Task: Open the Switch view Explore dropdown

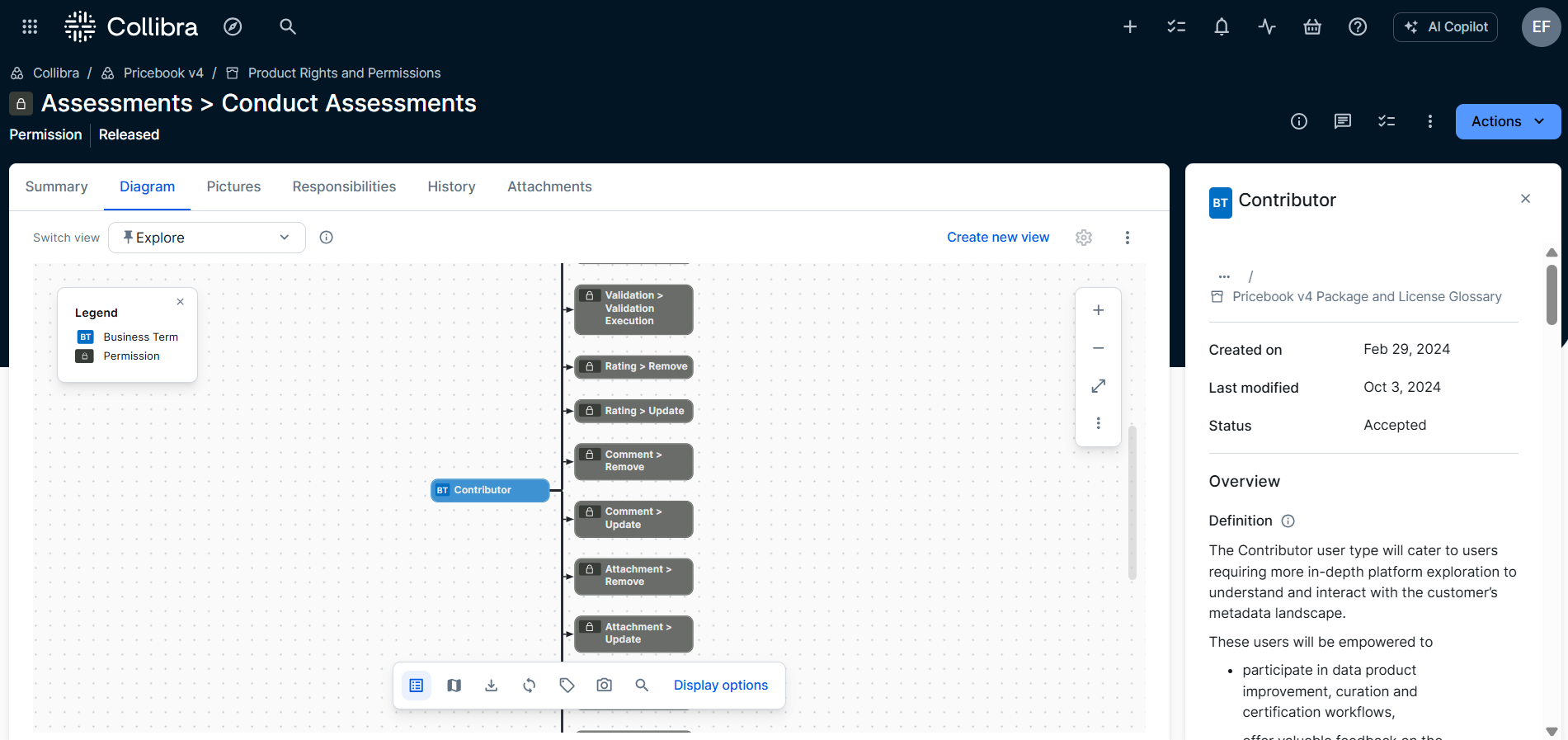Action: click(x=206, y=238)
